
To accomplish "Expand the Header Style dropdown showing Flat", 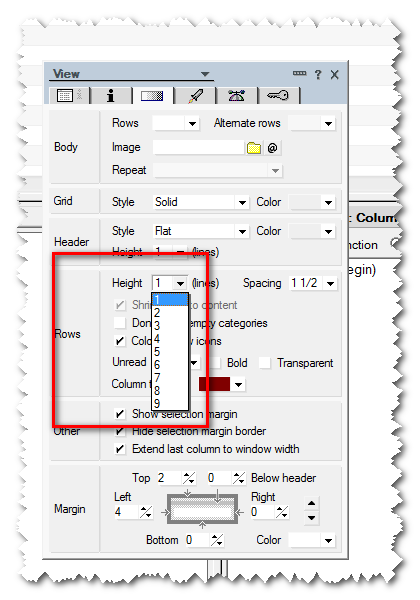I will (x=201, y=231).
